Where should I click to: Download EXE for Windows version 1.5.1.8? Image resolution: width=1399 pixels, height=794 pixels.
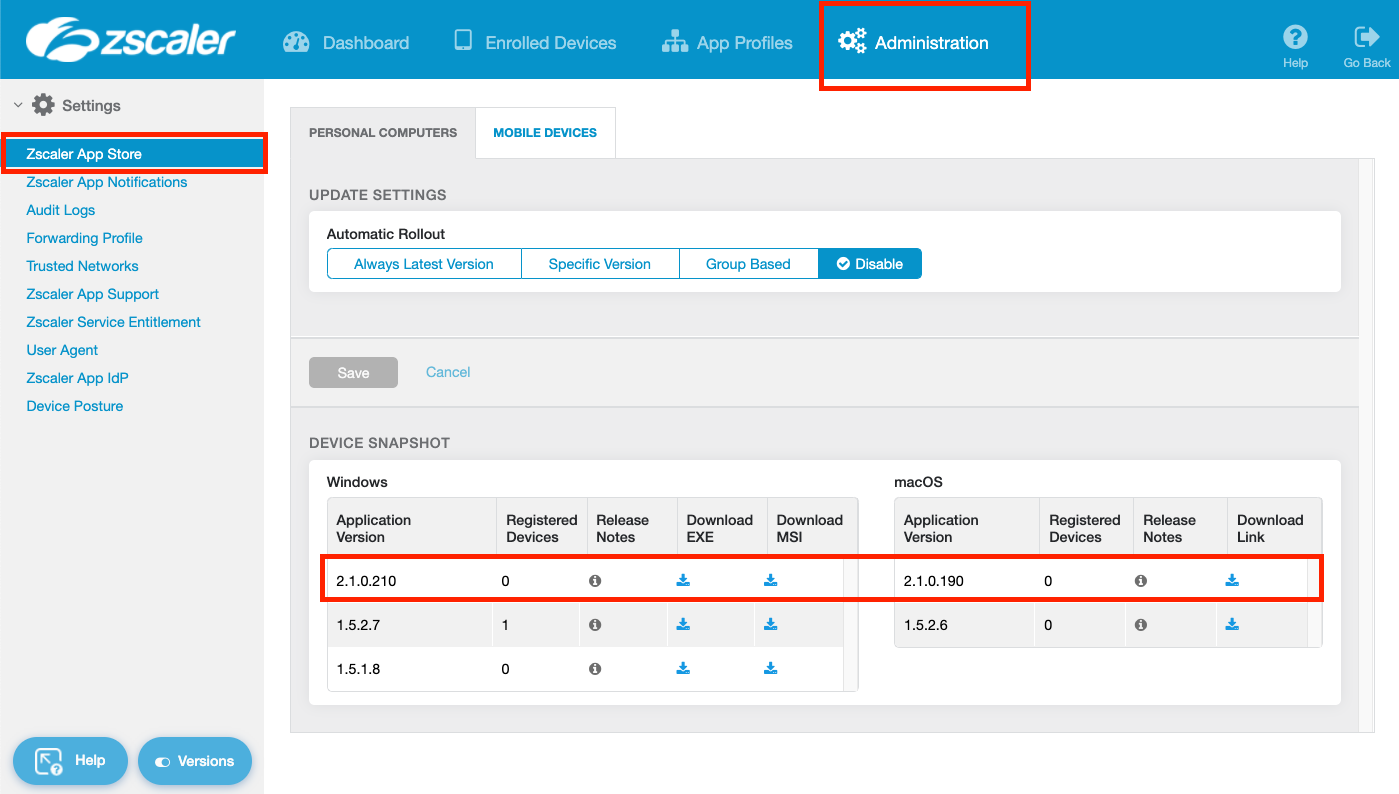683,669
